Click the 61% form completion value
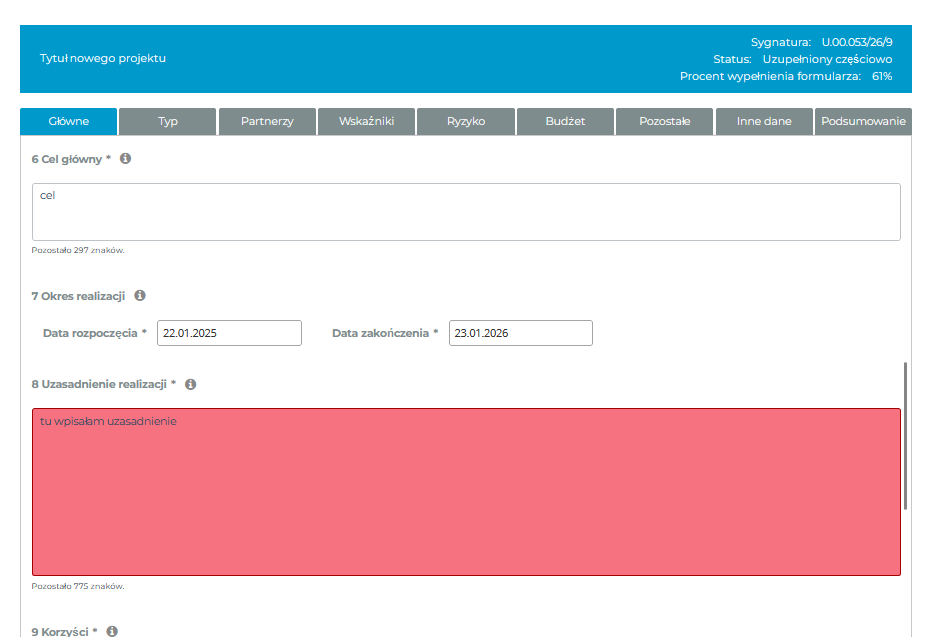940x637 pixels. click(882, 76)
